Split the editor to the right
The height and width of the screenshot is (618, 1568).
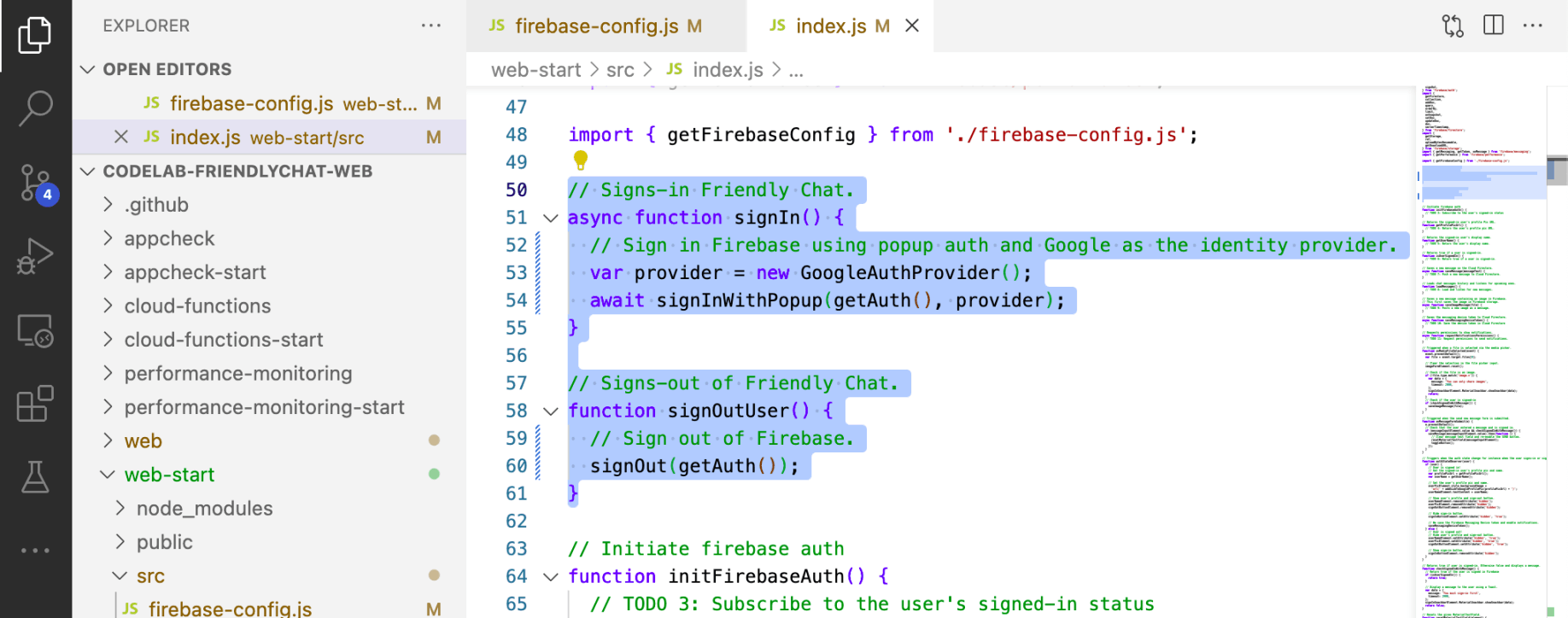1493,26
